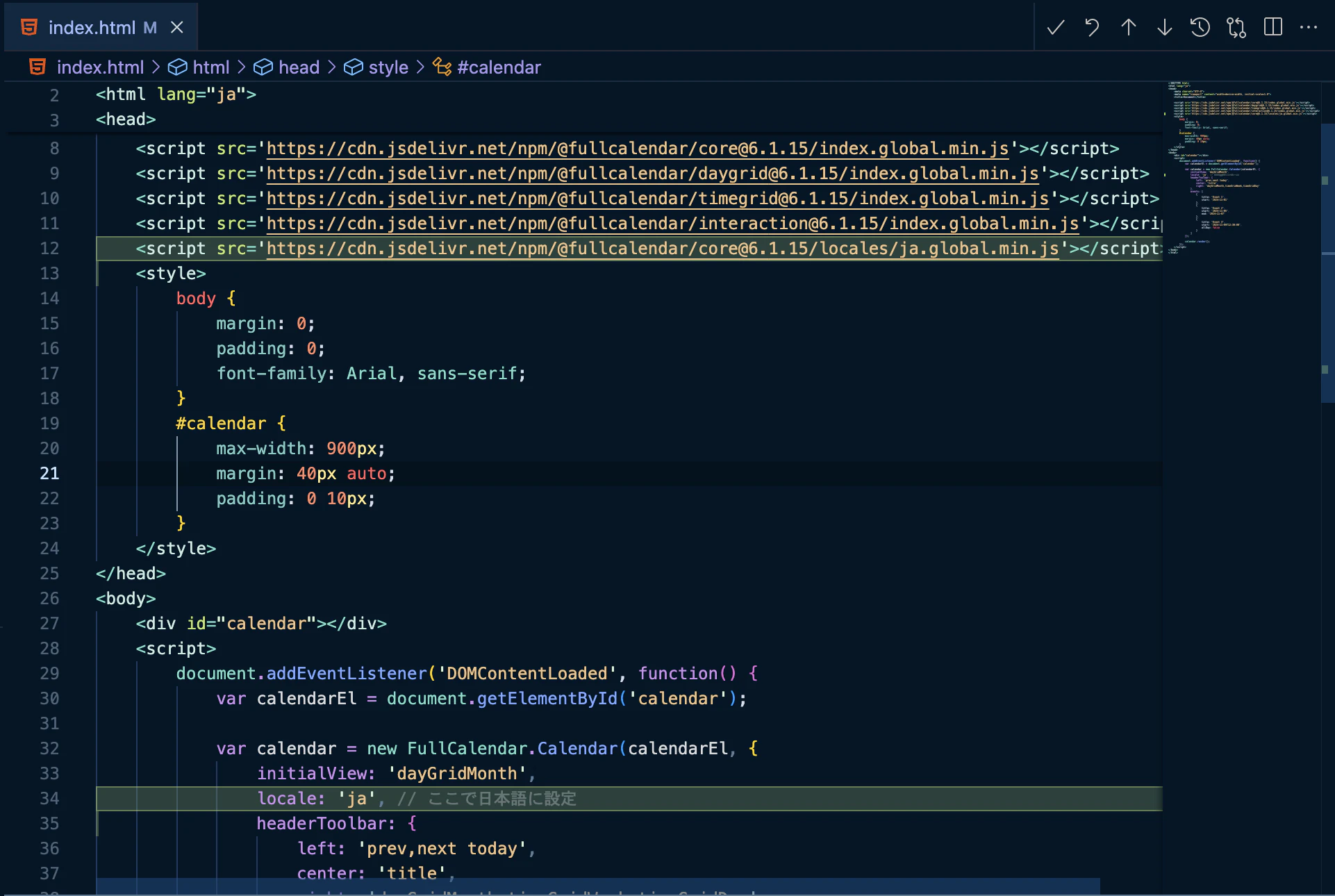
Task: Click the '<body>' tag on line 26
Action: [x=126, y=599]
